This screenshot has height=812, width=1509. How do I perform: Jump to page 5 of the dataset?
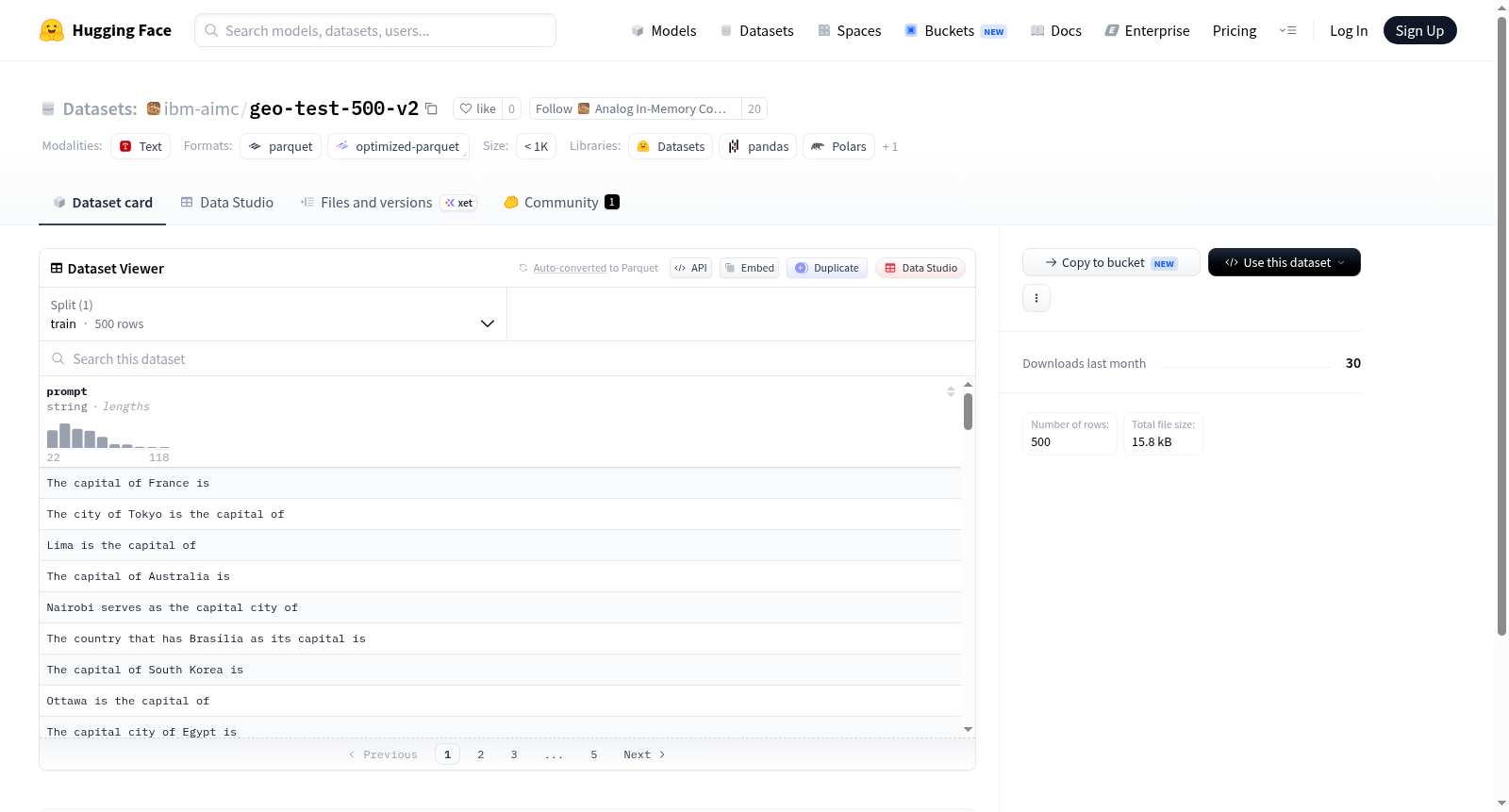pyautogui.click(x=594, y=754)
